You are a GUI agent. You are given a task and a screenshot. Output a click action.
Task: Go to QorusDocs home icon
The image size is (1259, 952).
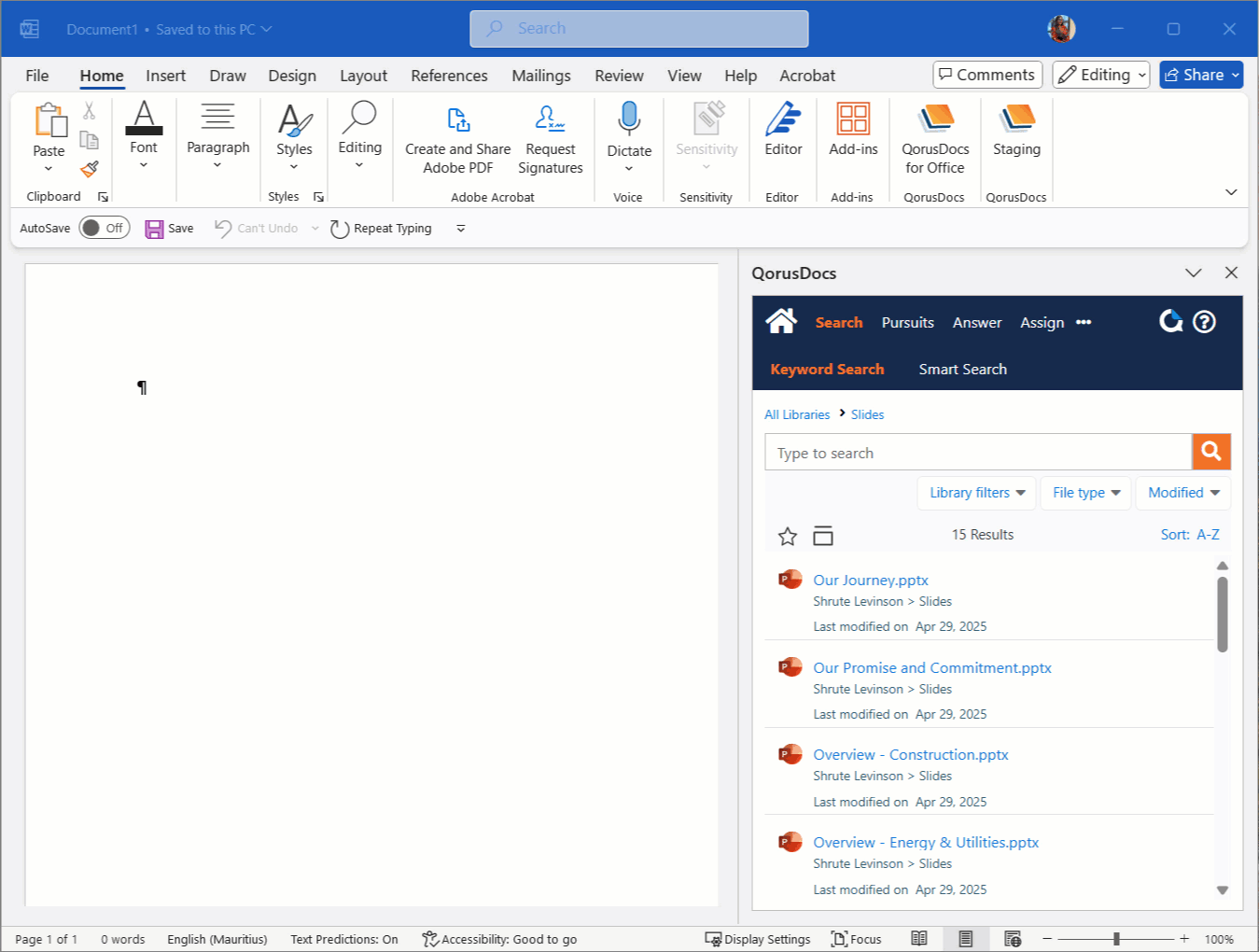[x=781, y=321]
